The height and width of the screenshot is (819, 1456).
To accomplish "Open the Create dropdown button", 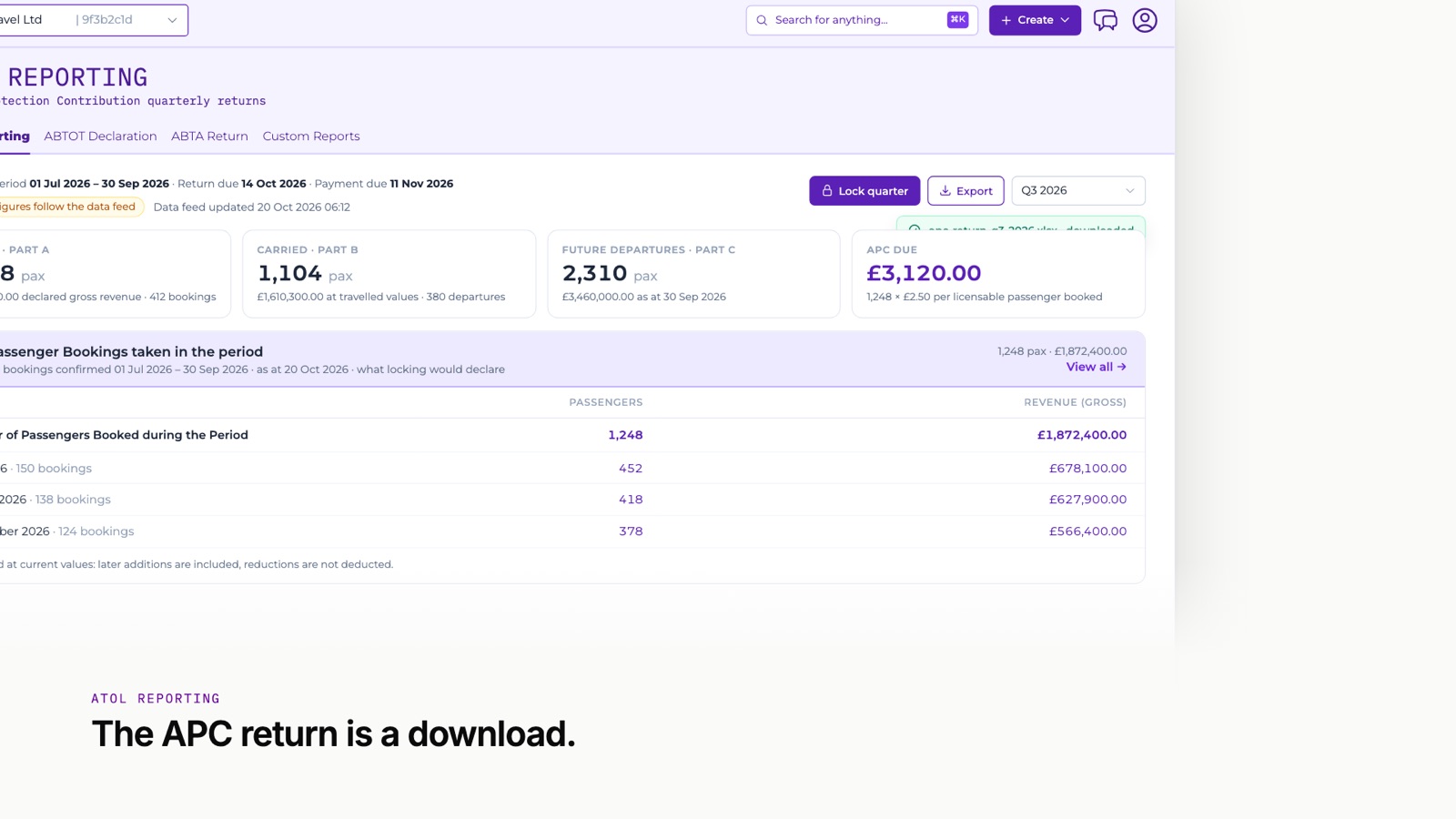I will [1035, 20].
